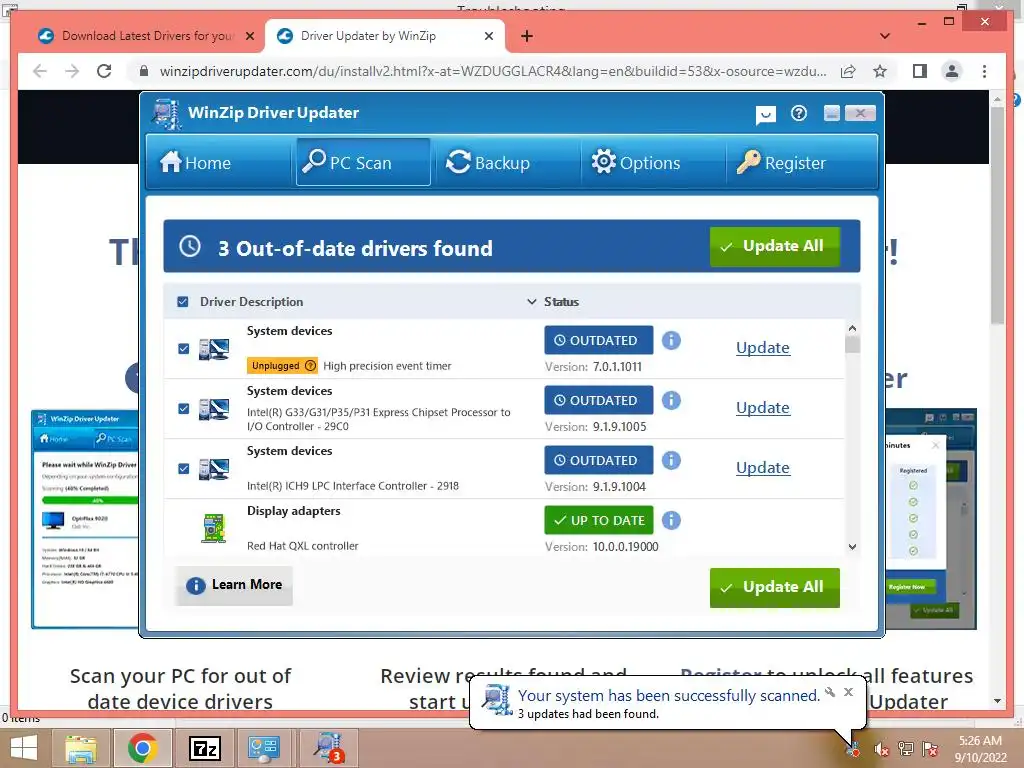Click the clock icon in results banner
Image resolution: width=1024 pixels, height=768 pixels.
coord(190,246)
